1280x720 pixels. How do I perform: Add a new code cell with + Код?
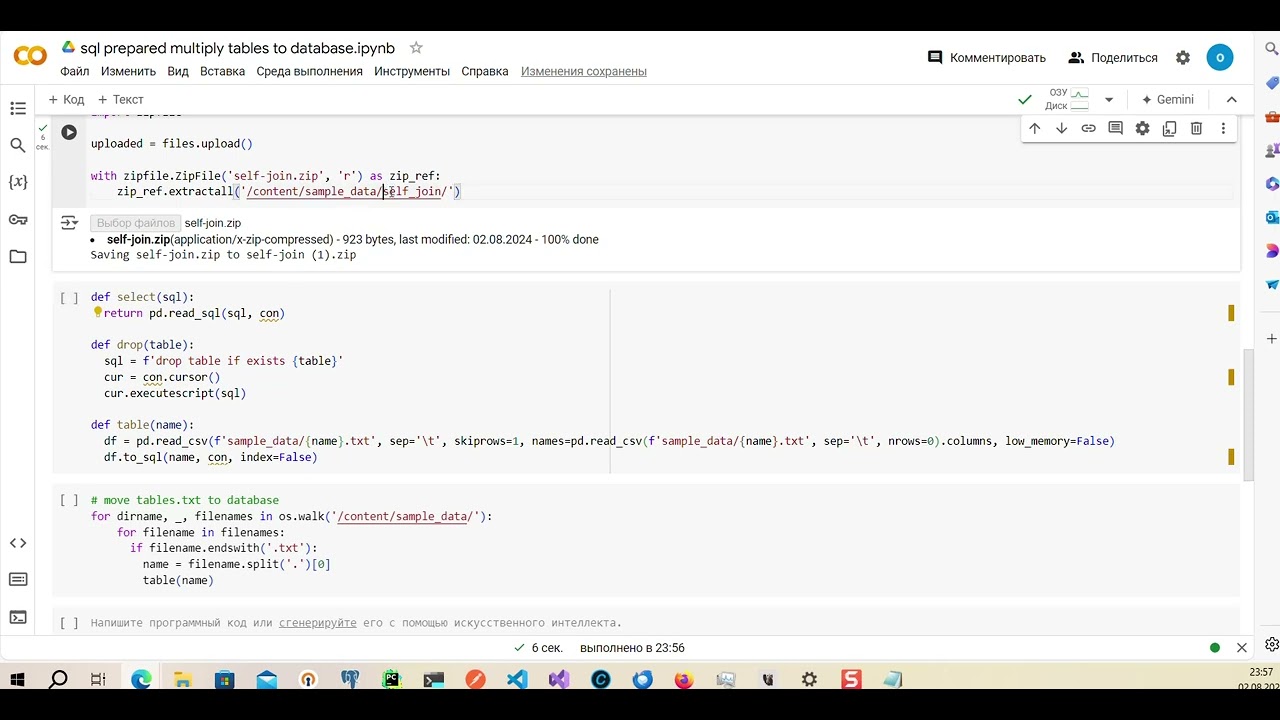point(66,100)
